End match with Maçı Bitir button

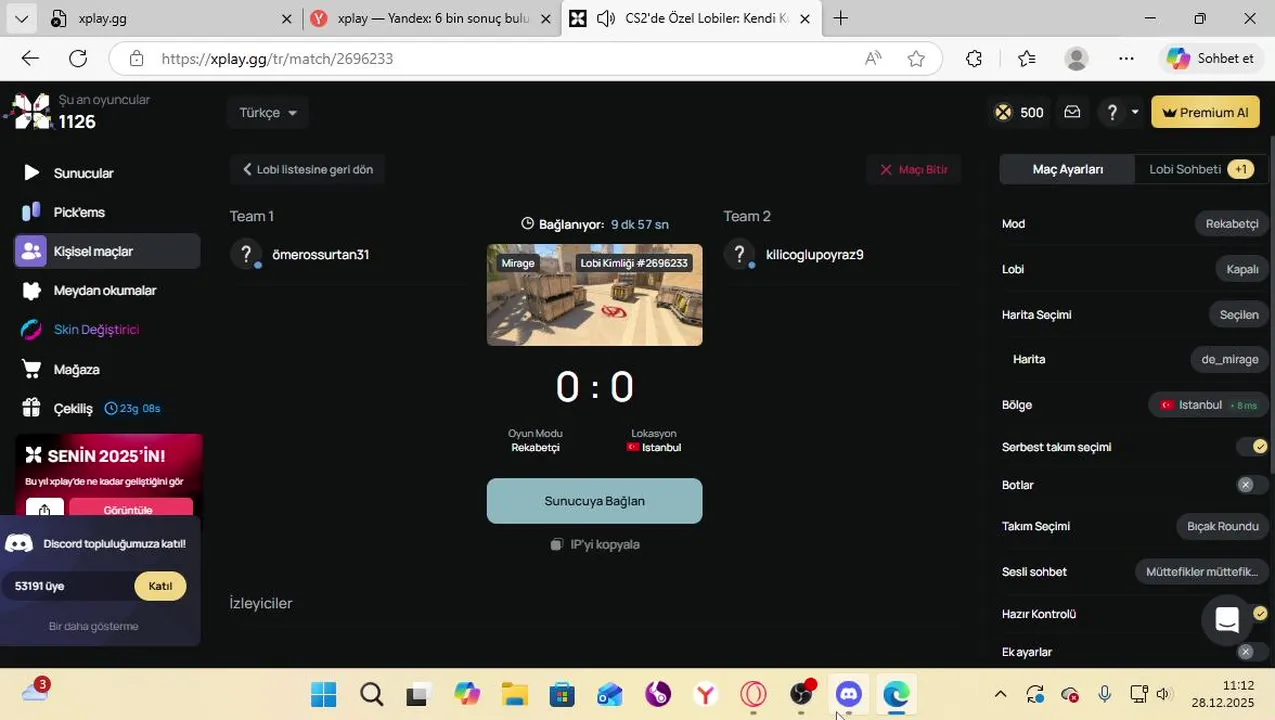tap(914, 169)
